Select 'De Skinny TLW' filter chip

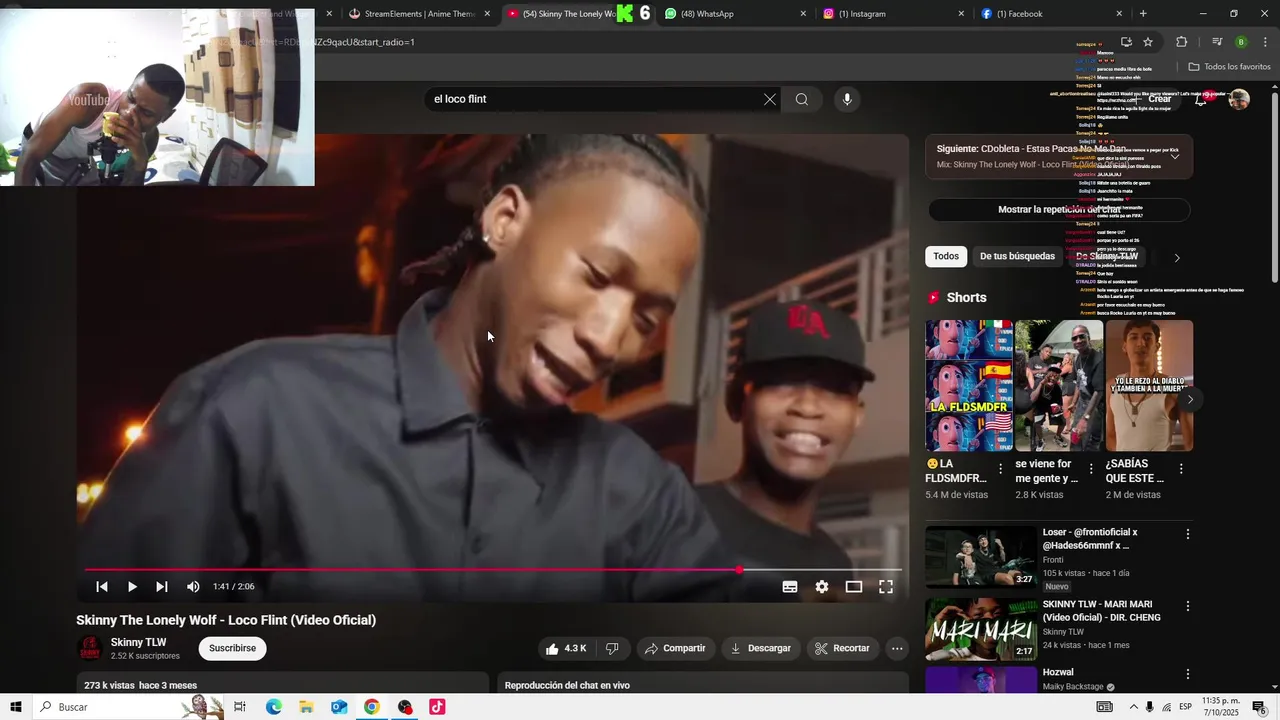(x=1107, y=256)
